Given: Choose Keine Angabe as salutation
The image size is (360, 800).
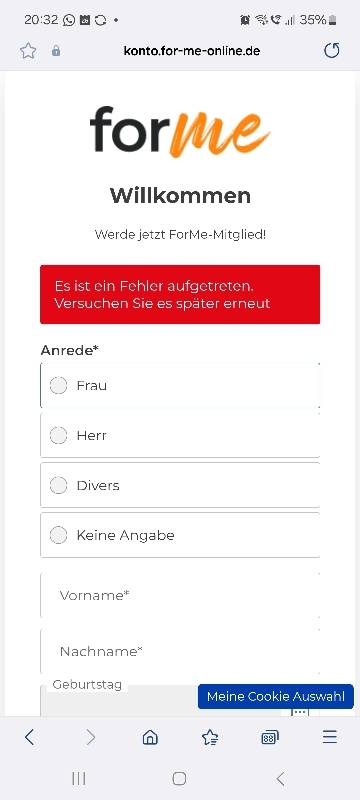Looking at the screenshot, I should tap(180, 535).
